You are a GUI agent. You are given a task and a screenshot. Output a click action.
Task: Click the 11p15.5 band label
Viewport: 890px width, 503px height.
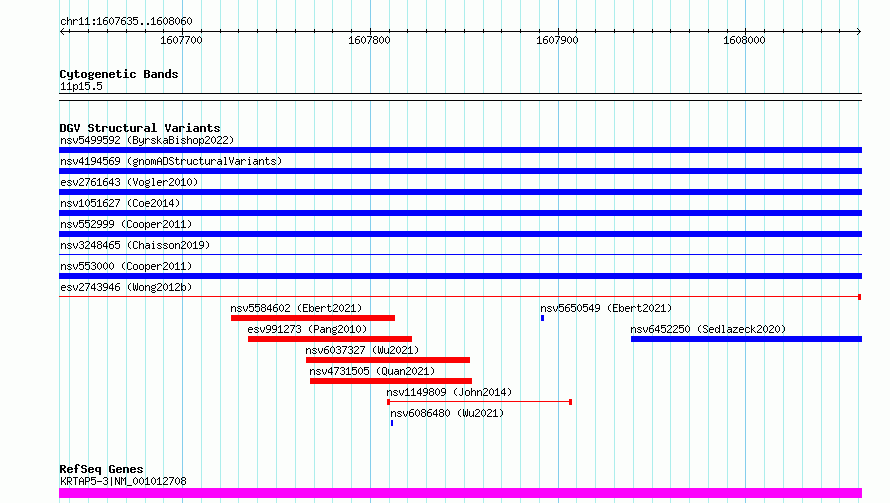click(81, 86)
